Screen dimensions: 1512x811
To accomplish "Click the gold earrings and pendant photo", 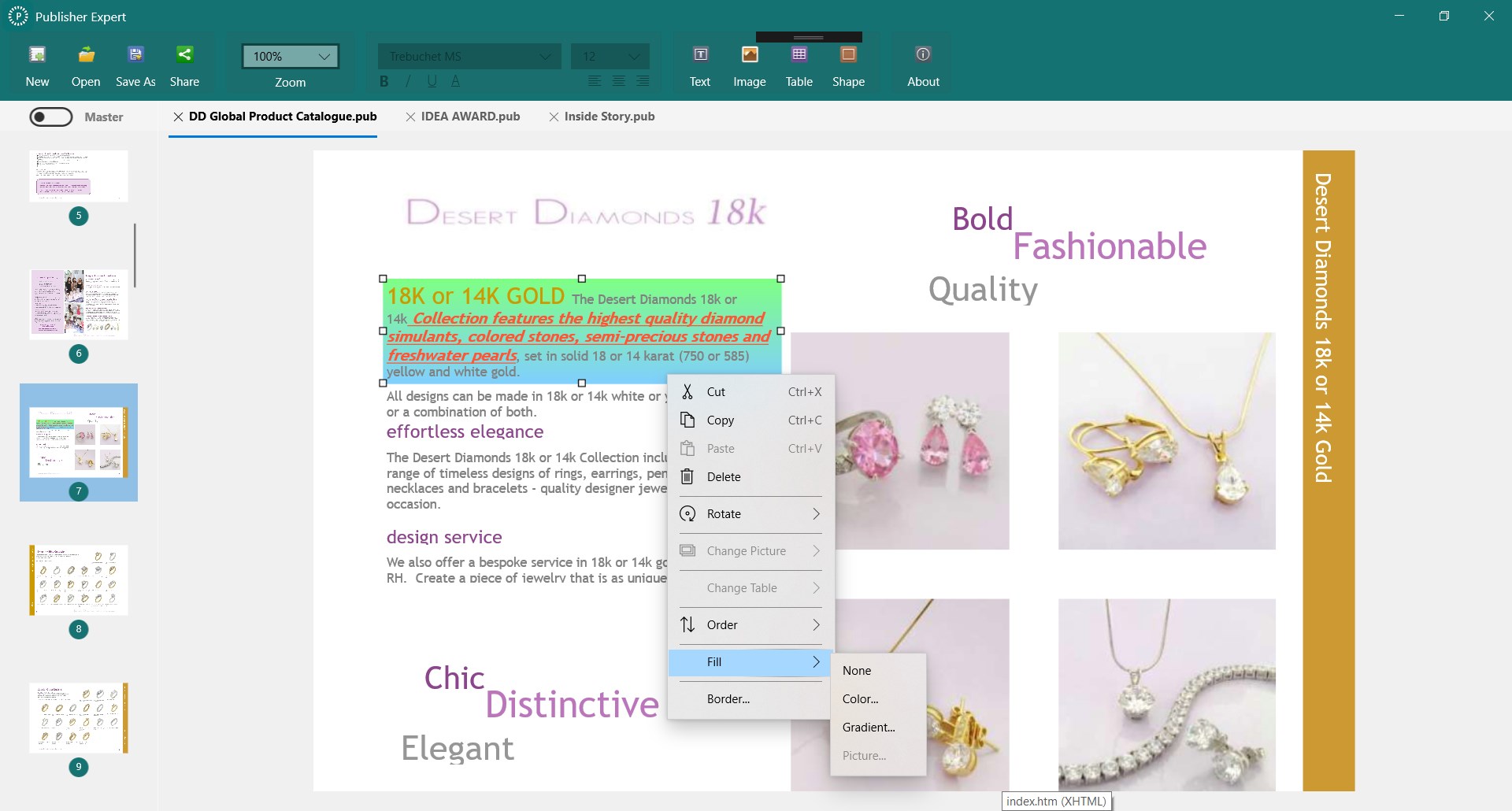I will 1167,441.
